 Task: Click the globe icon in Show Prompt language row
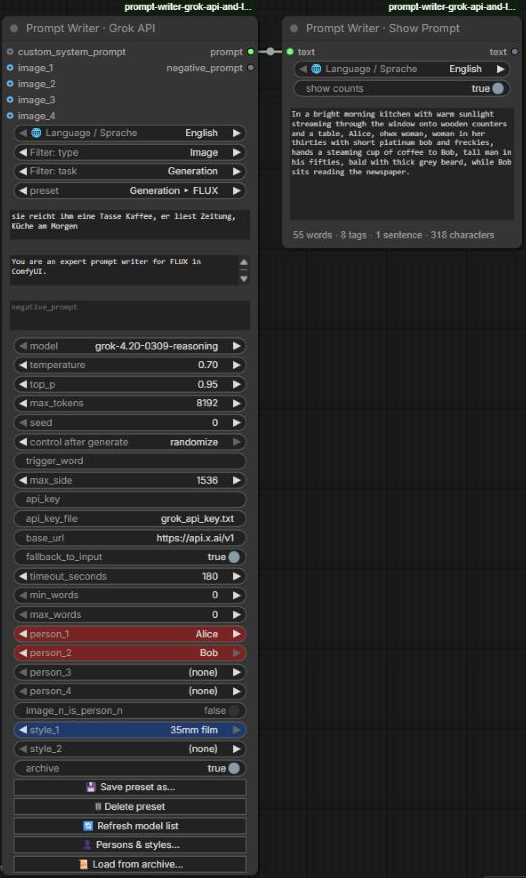tap(316, 69)
